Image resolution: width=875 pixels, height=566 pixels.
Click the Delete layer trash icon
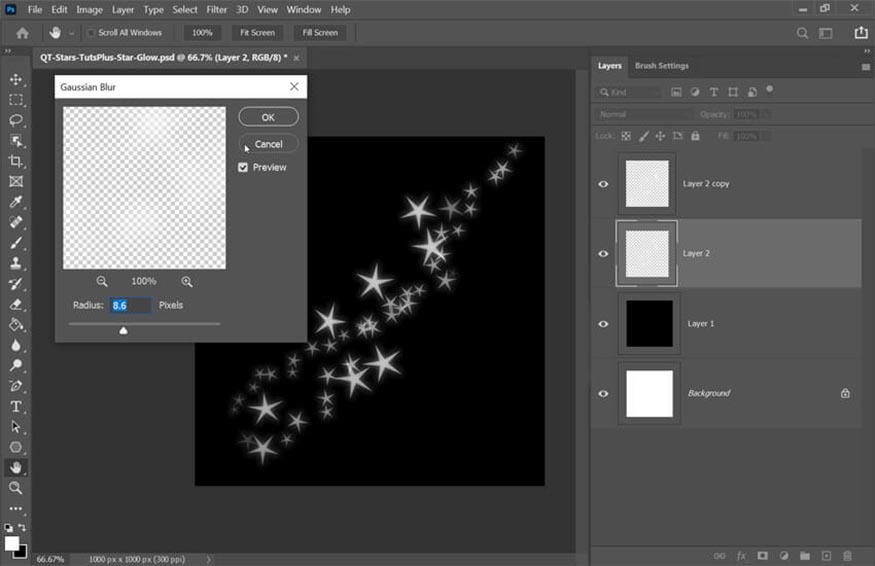pyautogui.click(x=847, y=555)
